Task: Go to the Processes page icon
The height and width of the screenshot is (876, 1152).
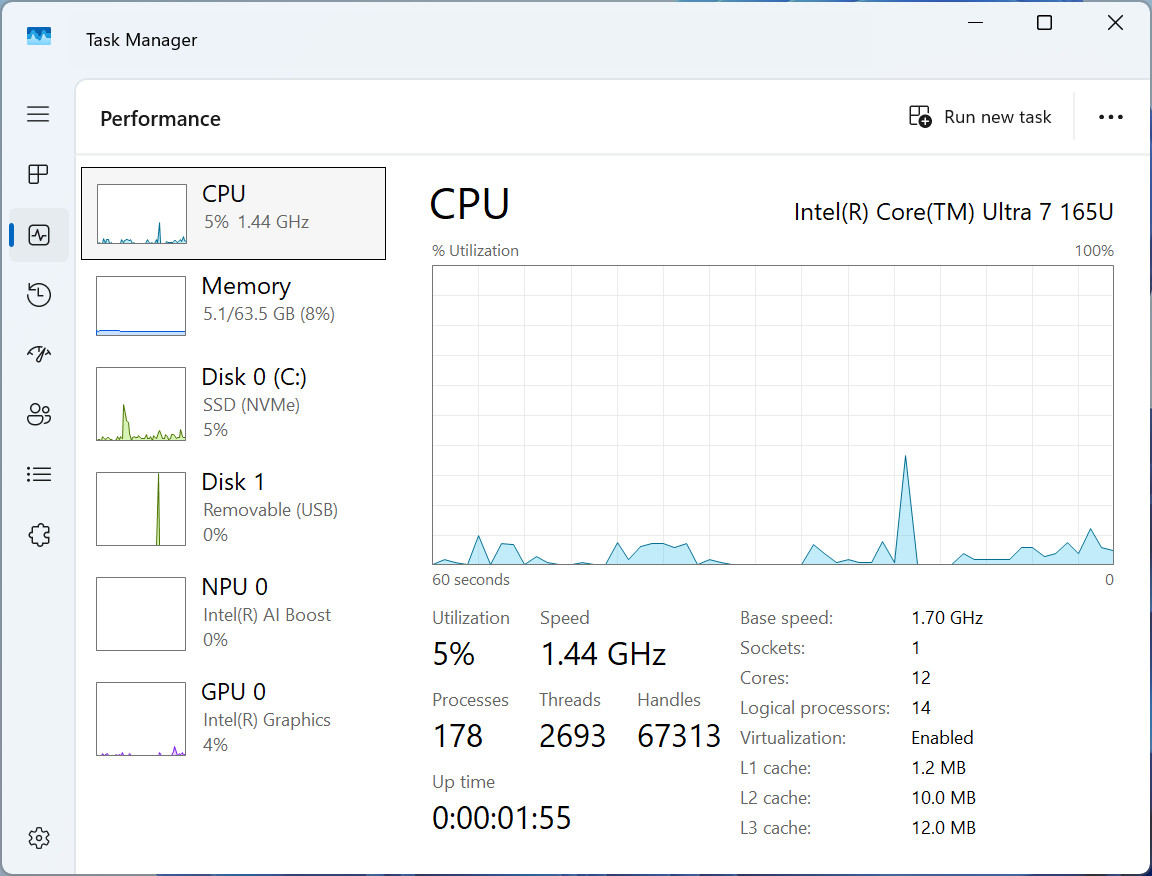Action: [x=38, y=174]
